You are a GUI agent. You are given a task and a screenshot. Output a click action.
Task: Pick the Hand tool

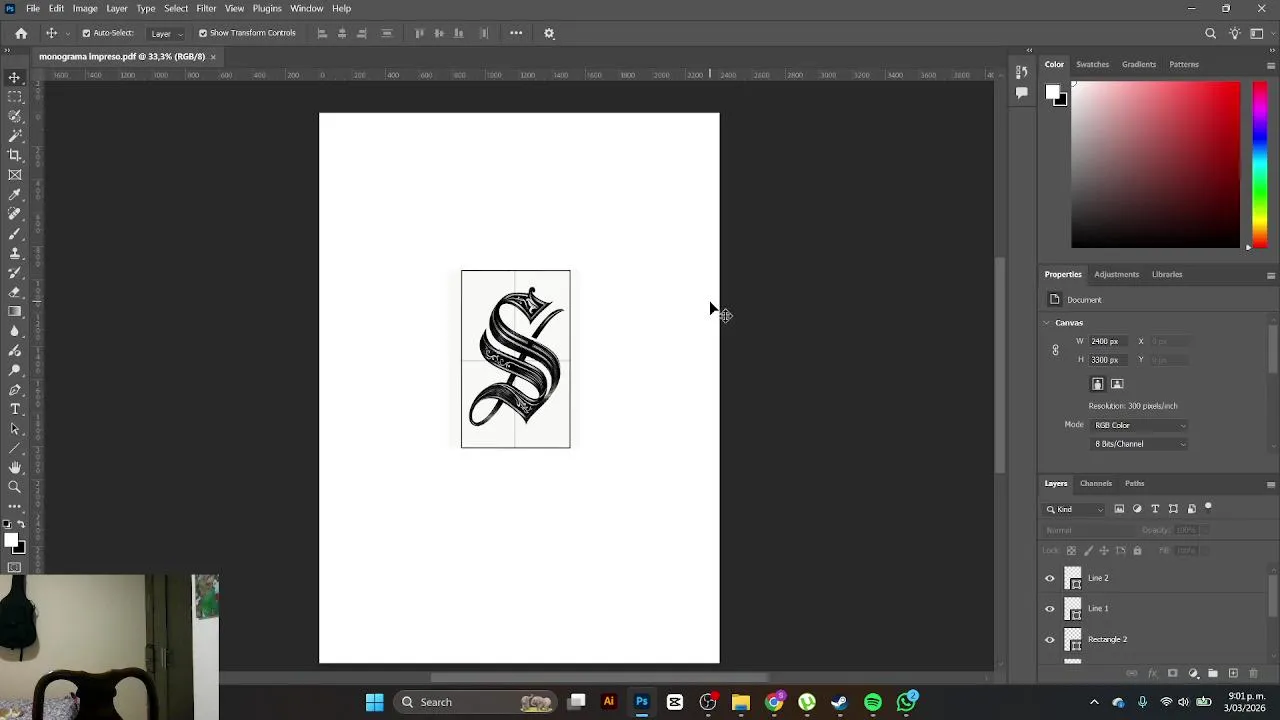pos(15,467)
